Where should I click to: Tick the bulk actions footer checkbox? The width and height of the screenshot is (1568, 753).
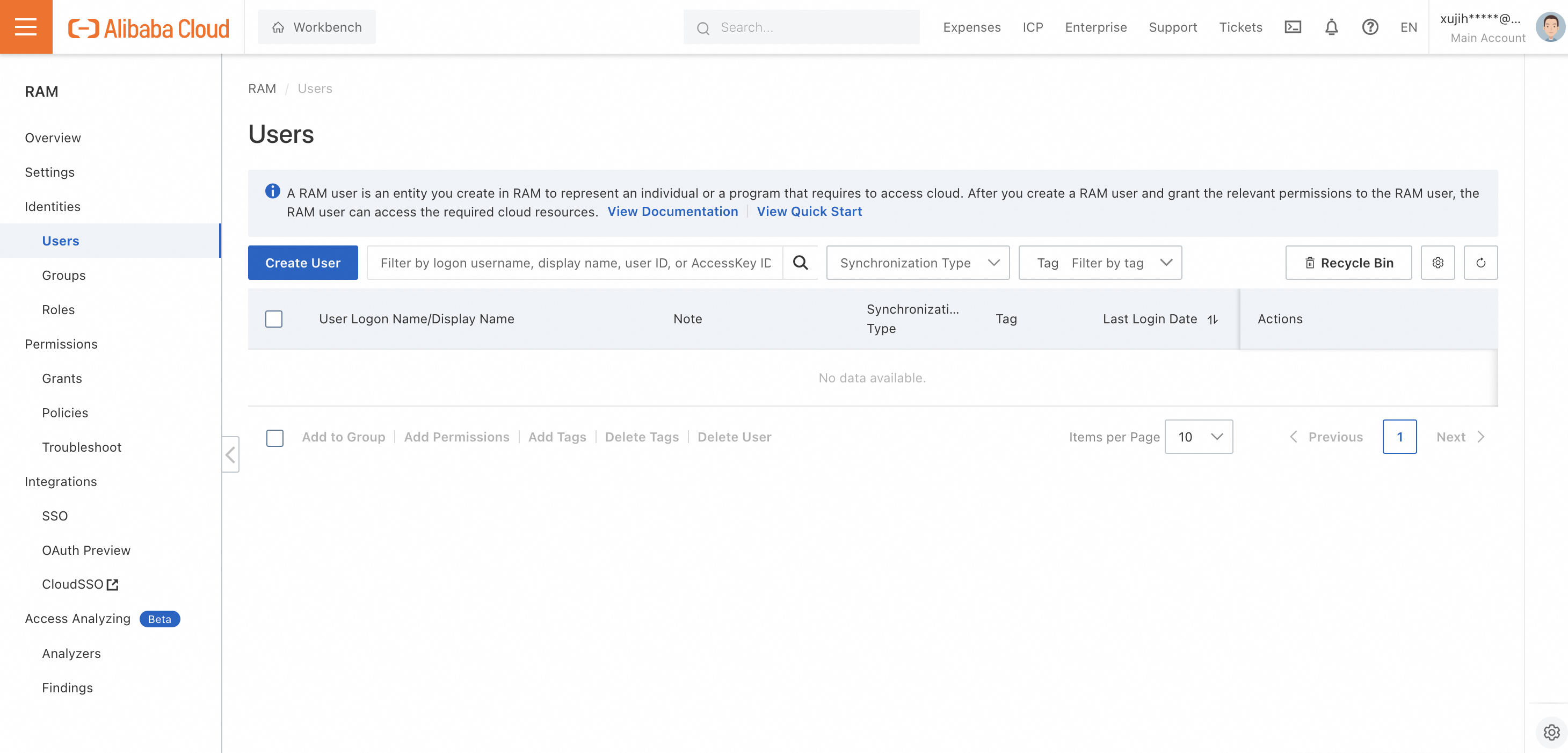point(275,437)
